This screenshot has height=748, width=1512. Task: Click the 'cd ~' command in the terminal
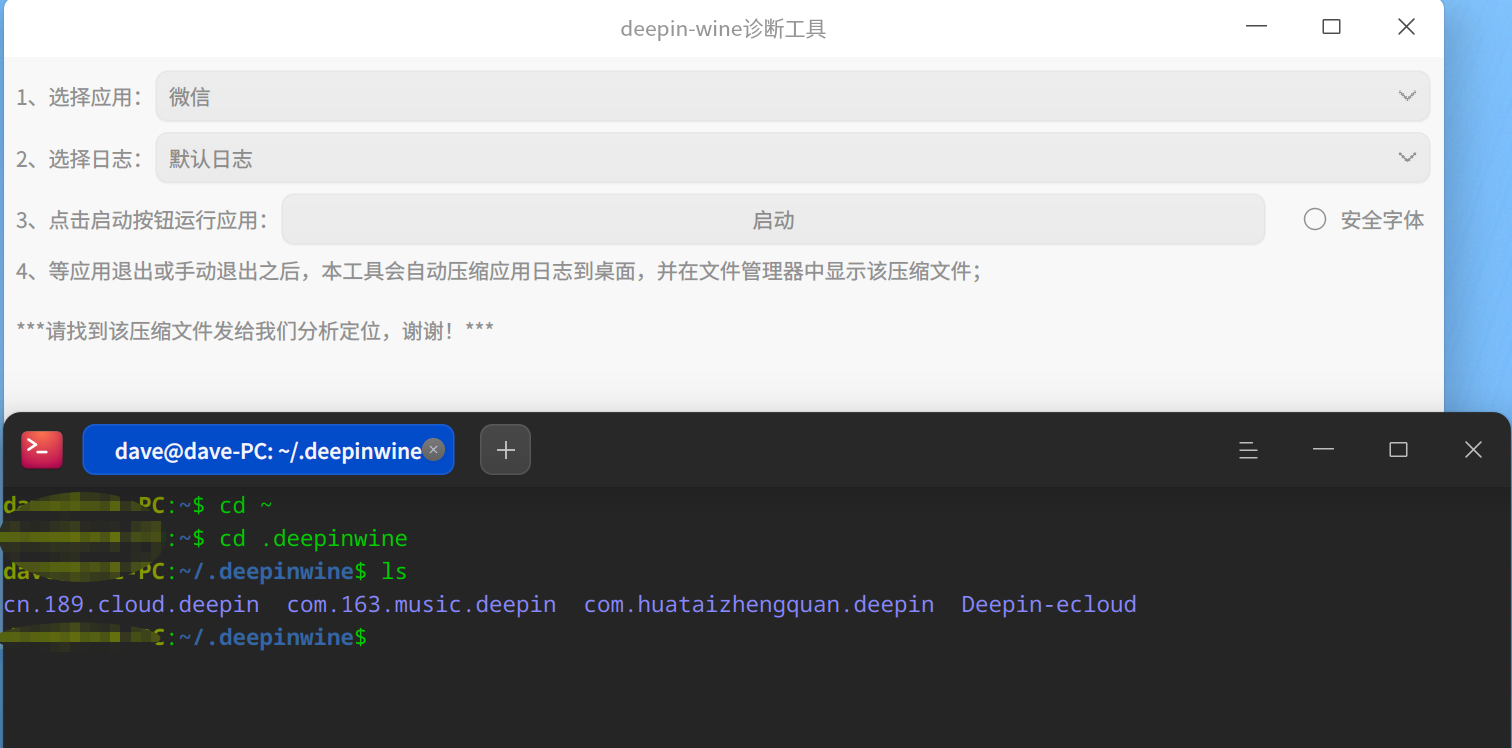pos(246,506)
